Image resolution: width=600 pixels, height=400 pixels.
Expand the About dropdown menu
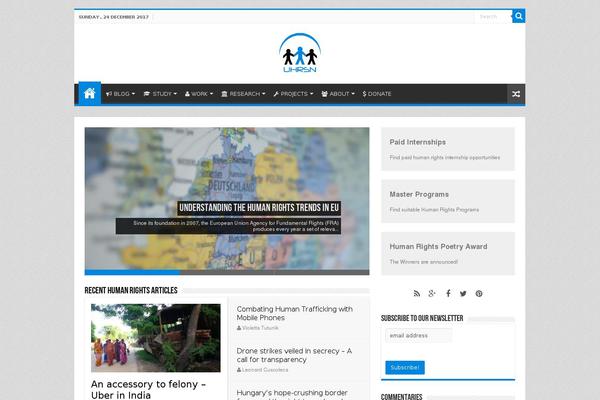tap(338, 94)
